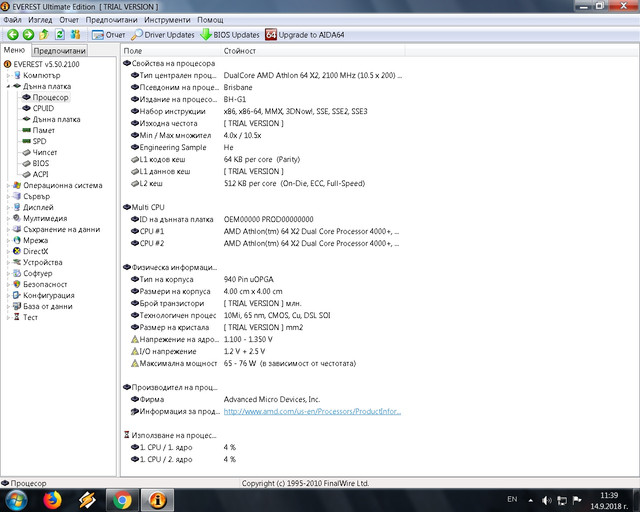Click the Up level arrow icon

[x=44, y=35]
